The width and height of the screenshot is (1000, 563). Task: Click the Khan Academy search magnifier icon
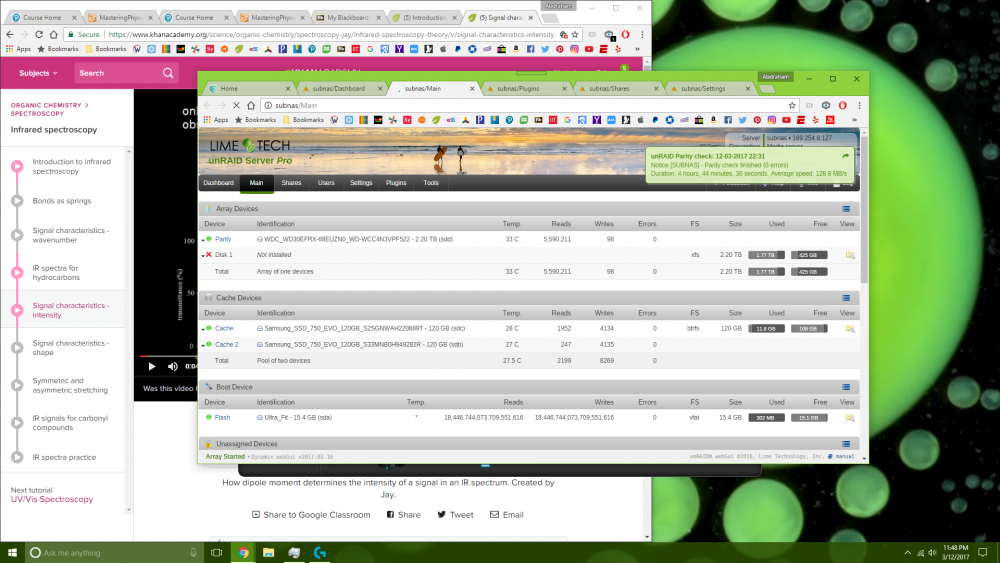168,73
